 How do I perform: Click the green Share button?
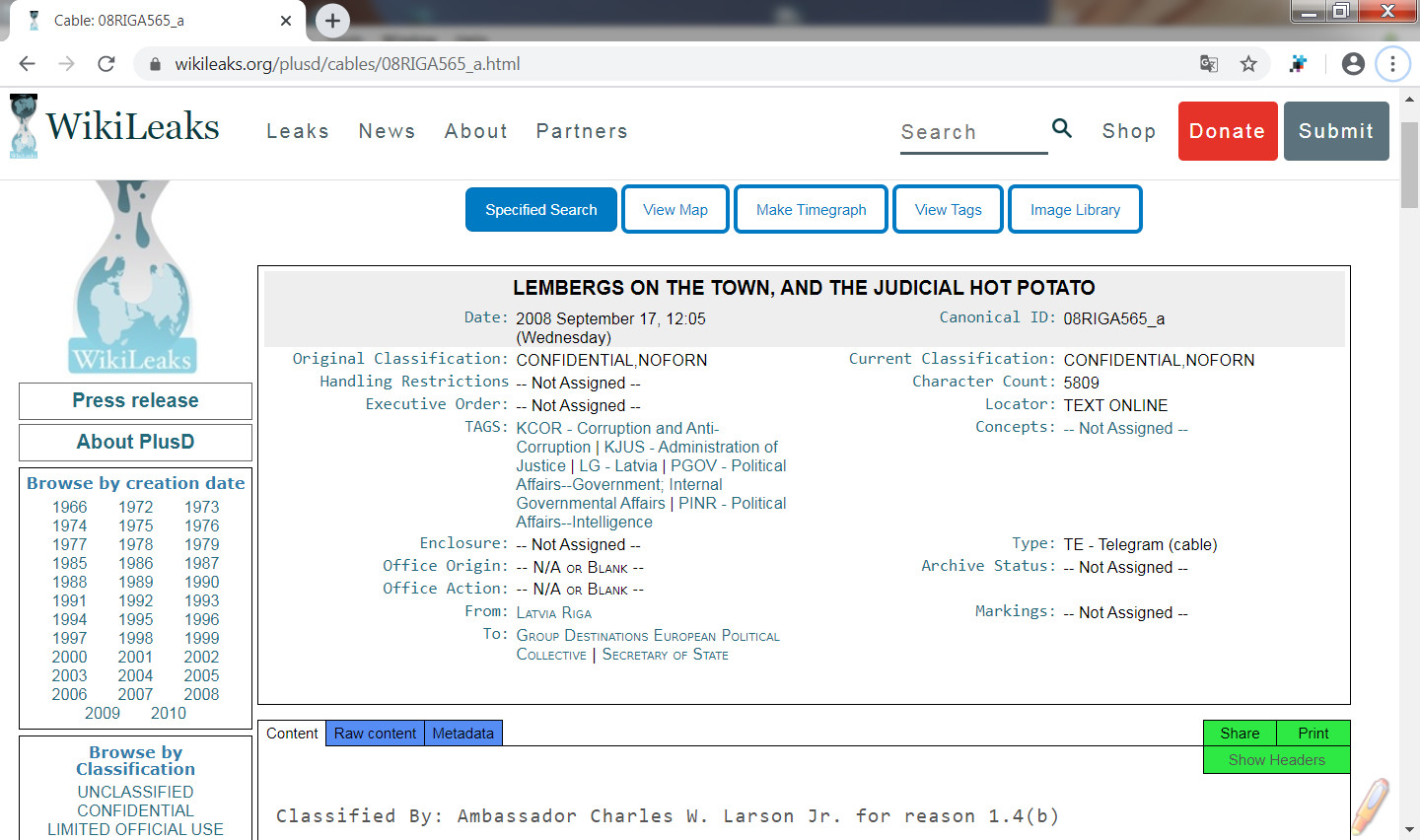click(1240, 734)
